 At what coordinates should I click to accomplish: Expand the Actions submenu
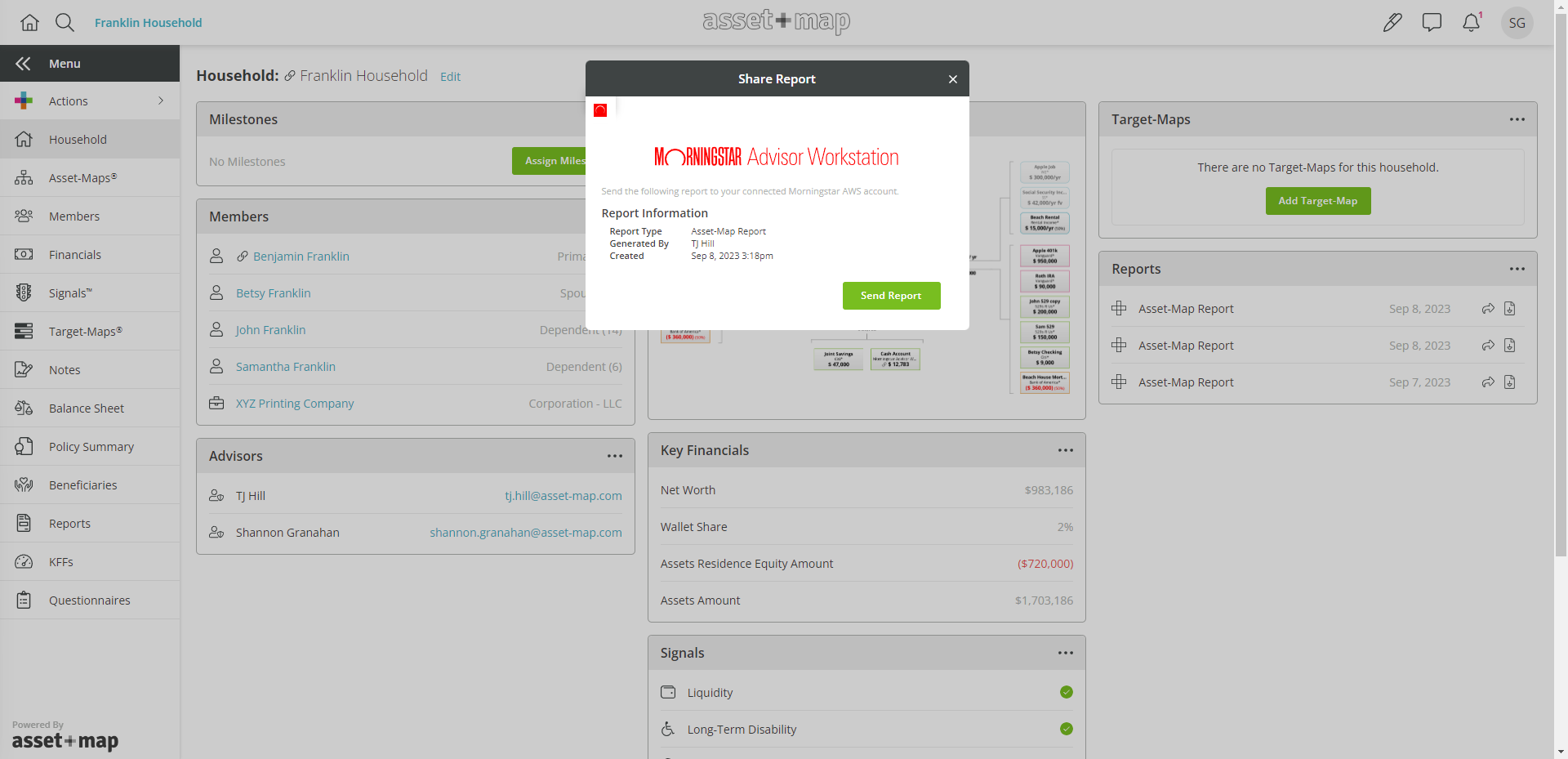pos(161,100)
